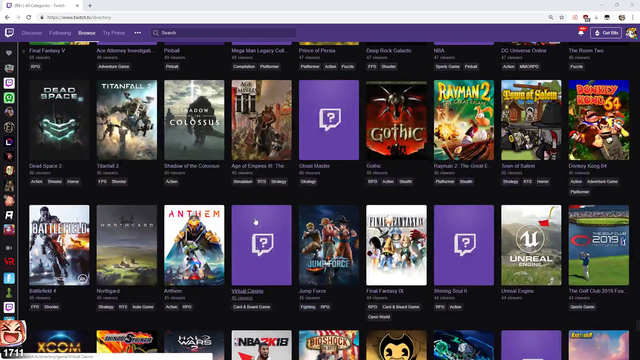This screenshot has width=640, height=360.
Task: Open the VR channel icon in sidebar
Action: click(x=9, y=262)
